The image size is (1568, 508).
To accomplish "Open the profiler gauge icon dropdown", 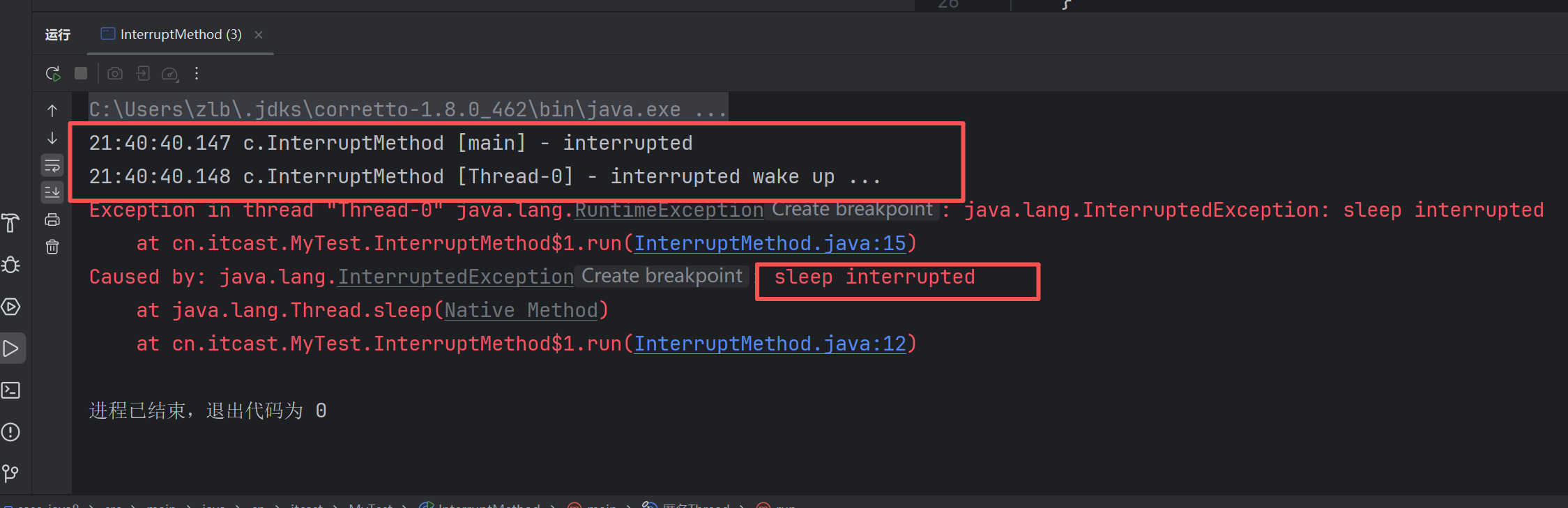I will click(170, 73).
